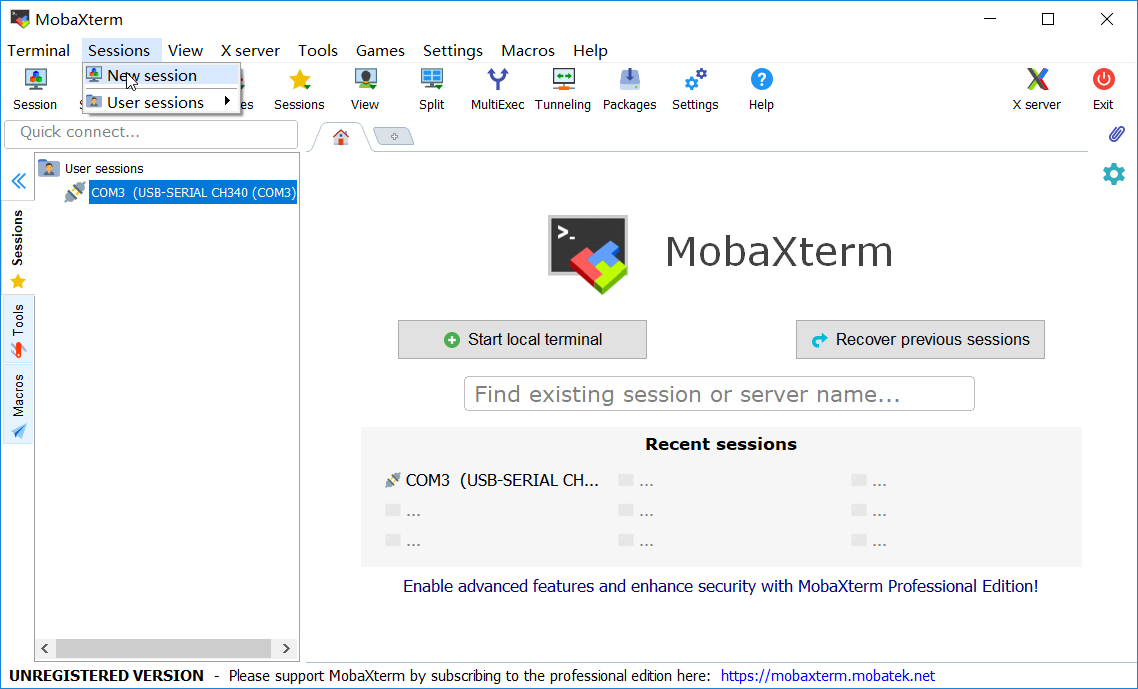
Task: Open Settings from the toolbar
Action: (x=695, y=89)
